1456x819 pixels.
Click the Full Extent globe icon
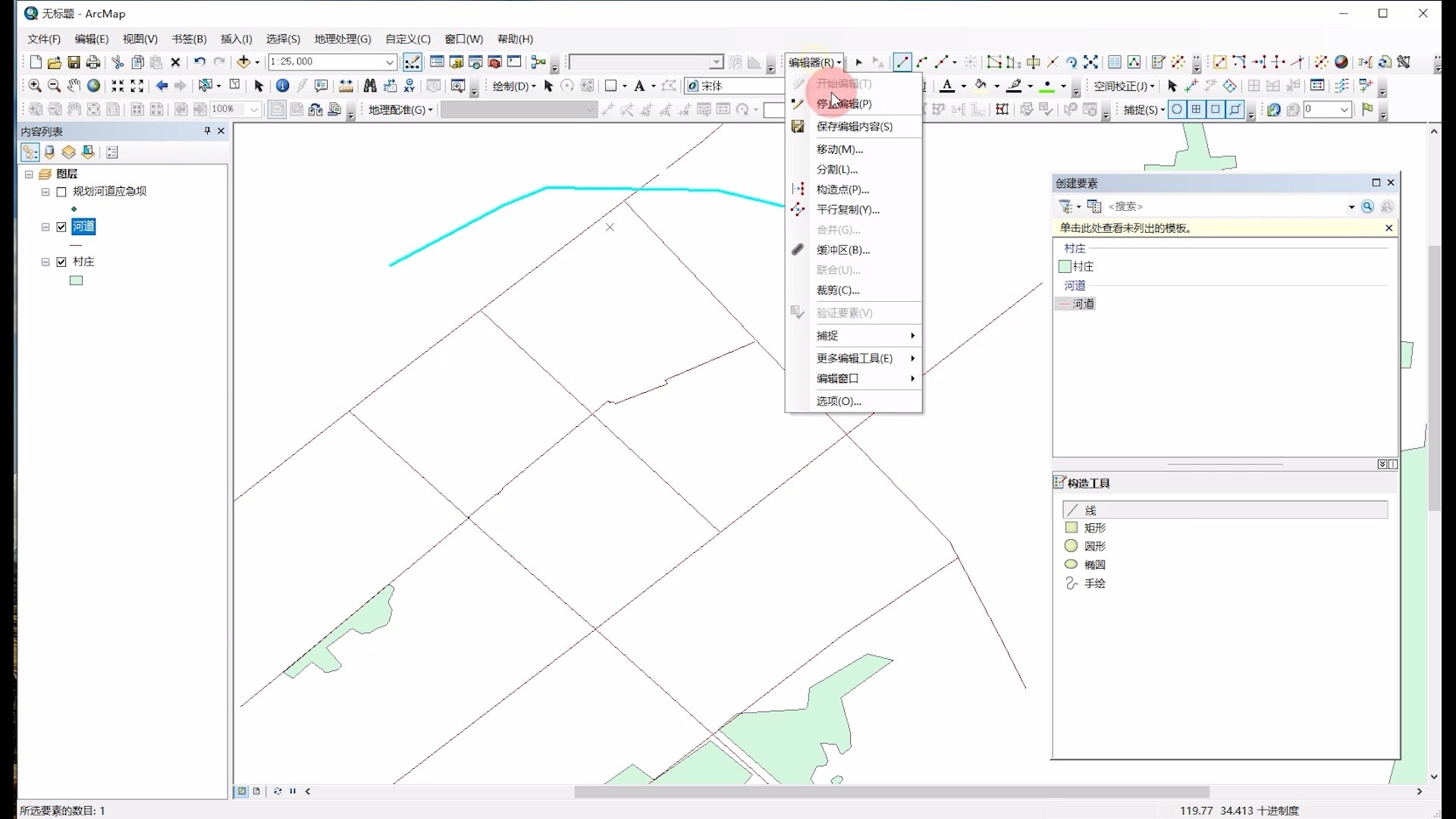click(x=93, y=86)
